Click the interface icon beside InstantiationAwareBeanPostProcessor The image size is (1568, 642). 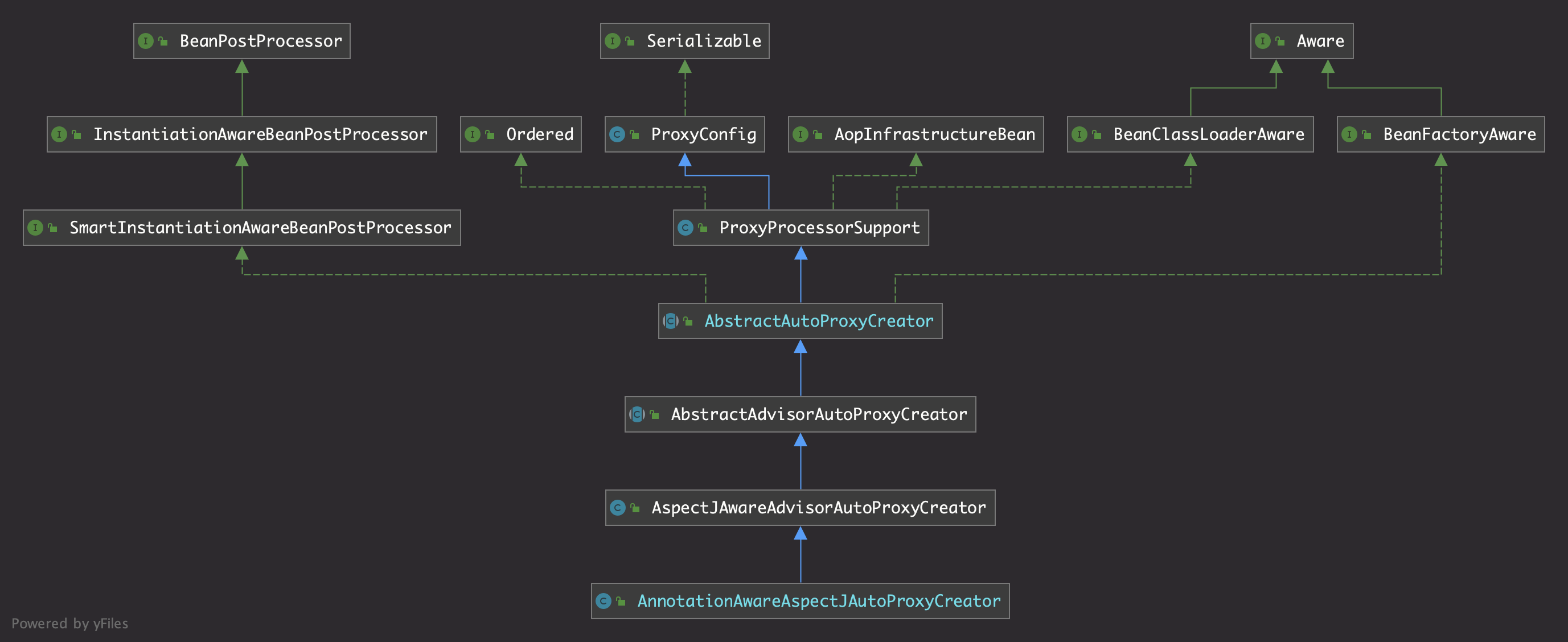[x=59, y=134]
